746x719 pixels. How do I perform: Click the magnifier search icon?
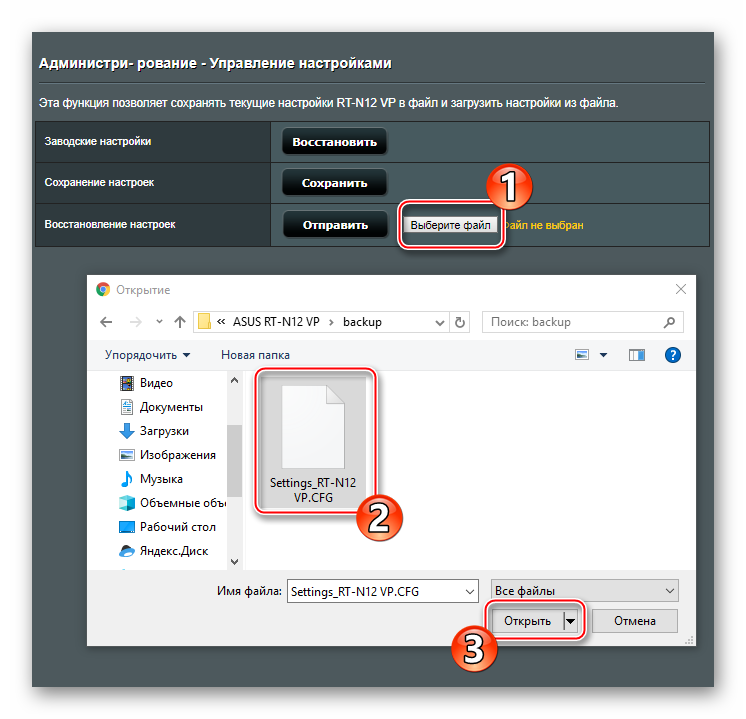[x=669, y=323]
